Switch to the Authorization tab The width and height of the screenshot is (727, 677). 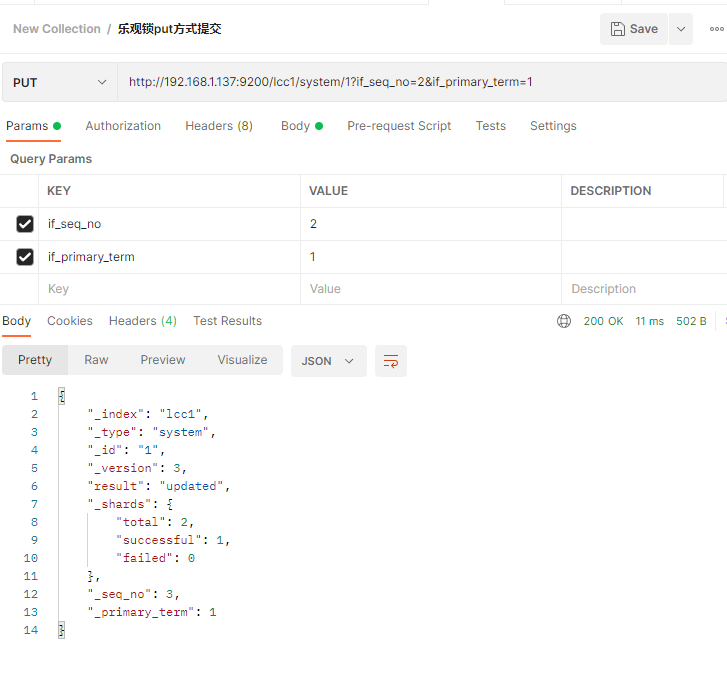click(x=123, y=126)
